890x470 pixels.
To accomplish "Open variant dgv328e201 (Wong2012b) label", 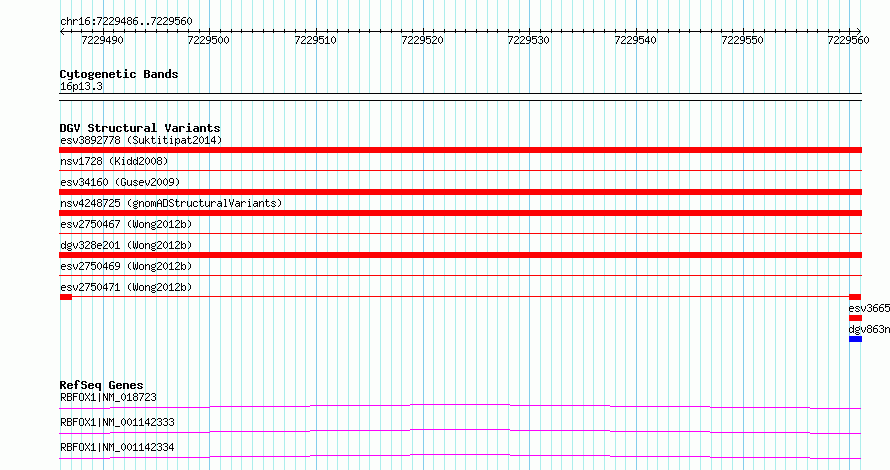I will (x=126, y=245).
